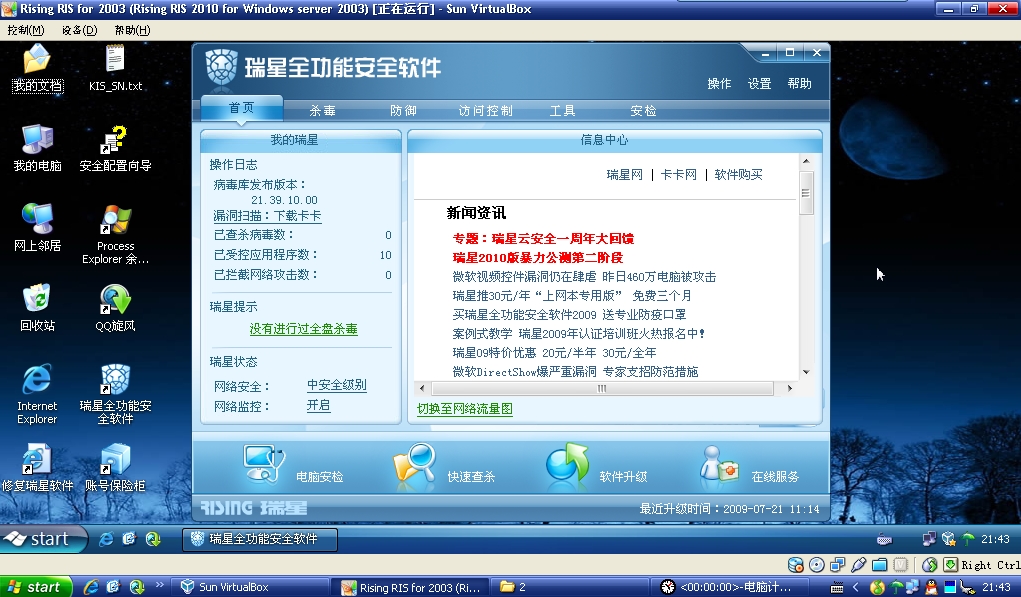Click guest Windows start button
Screen dimensions: 1021x597
[44, 539]
